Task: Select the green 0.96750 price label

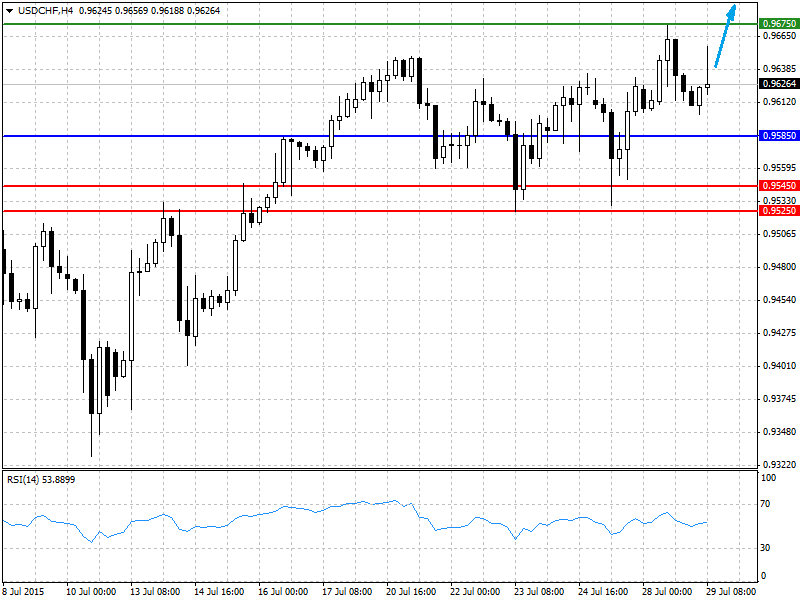Action: click(x=779, y=23)
